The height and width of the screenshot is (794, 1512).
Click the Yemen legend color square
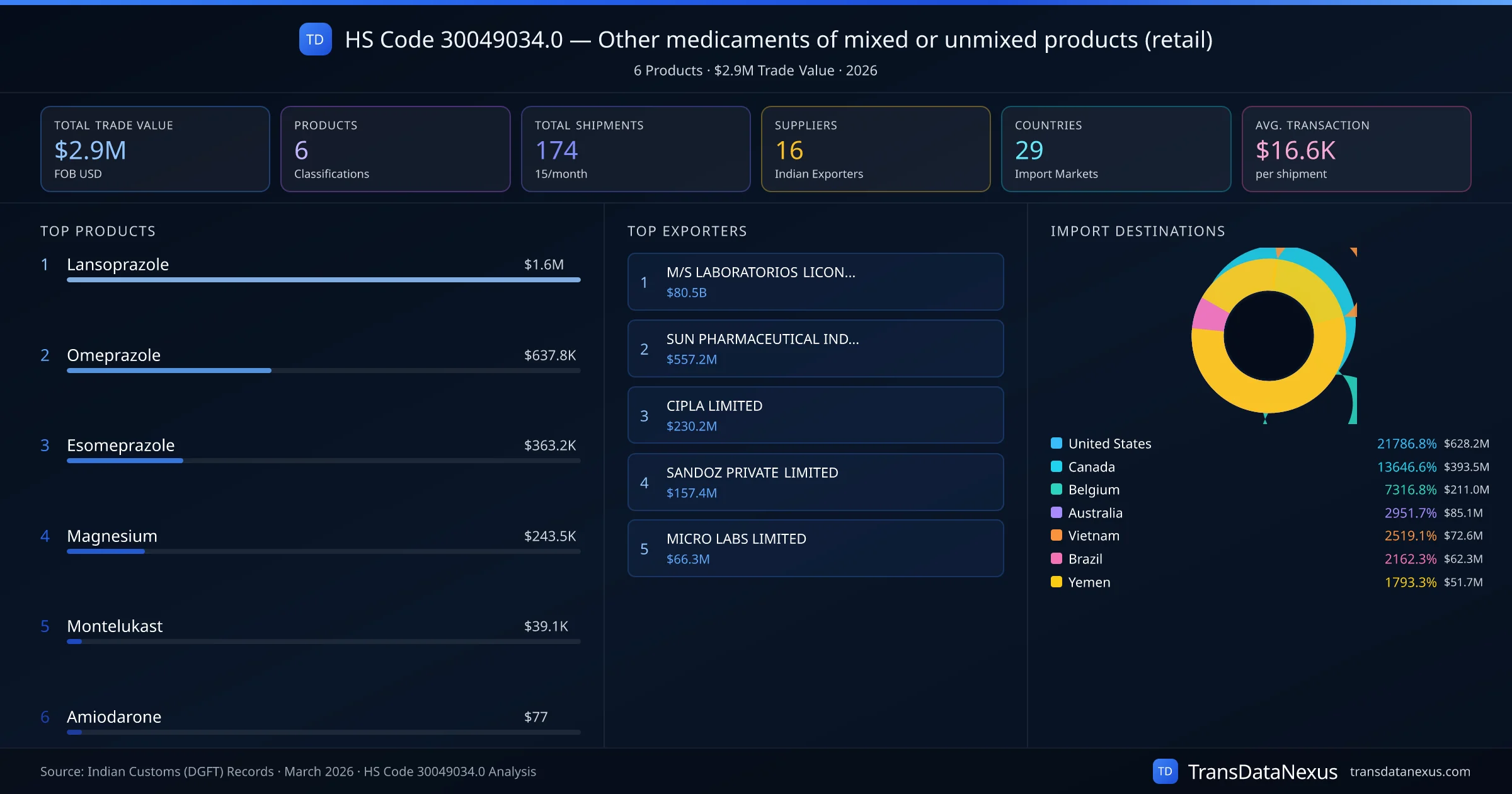tap(1057, 582)
